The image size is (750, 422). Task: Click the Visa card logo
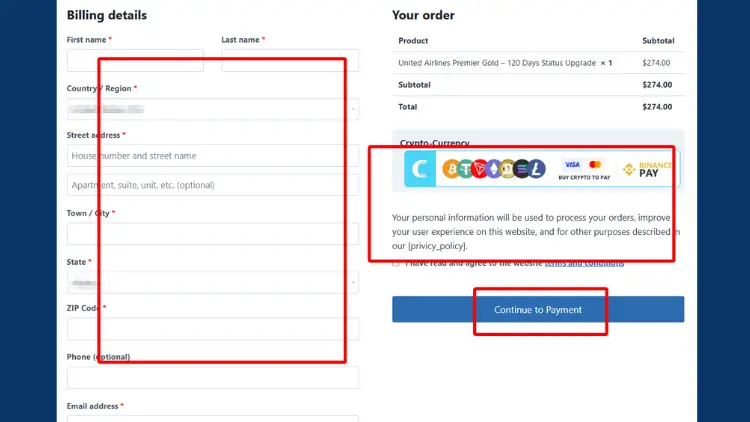(x=572, y=164)
